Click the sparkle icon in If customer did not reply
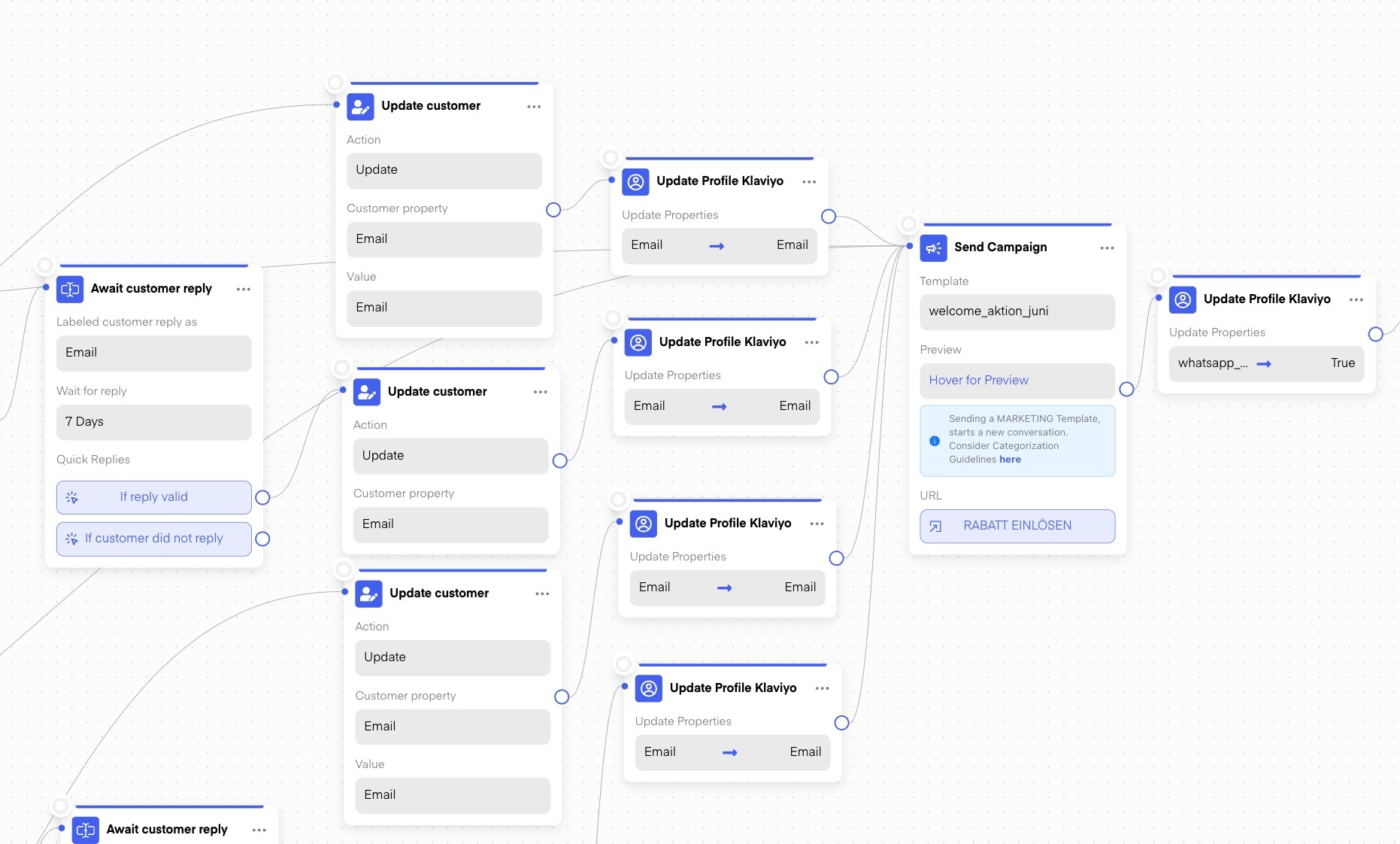The image size is (1400, 844). (72, 539)
